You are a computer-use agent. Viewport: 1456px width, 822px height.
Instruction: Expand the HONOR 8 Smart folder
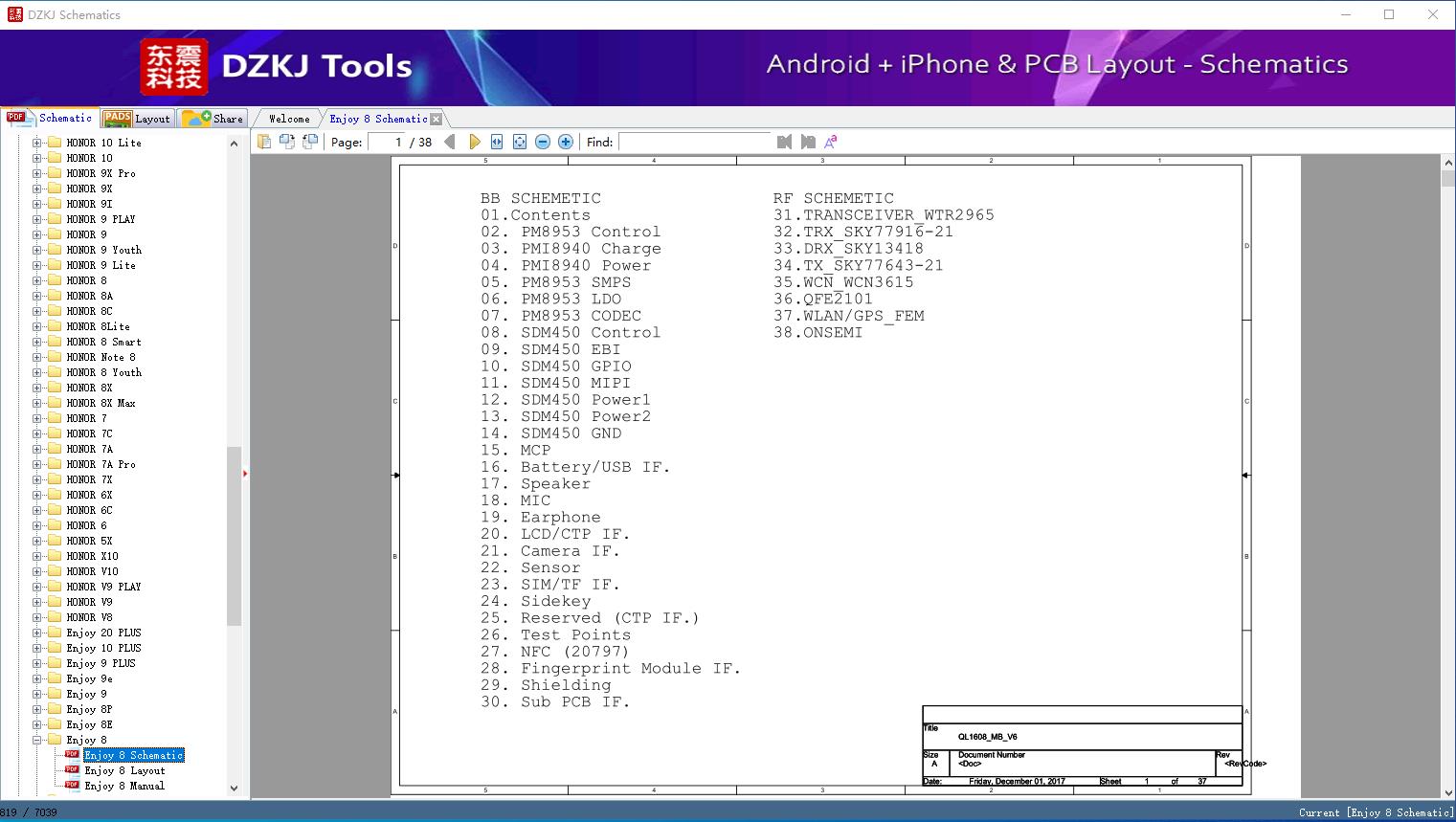[37, 342]
